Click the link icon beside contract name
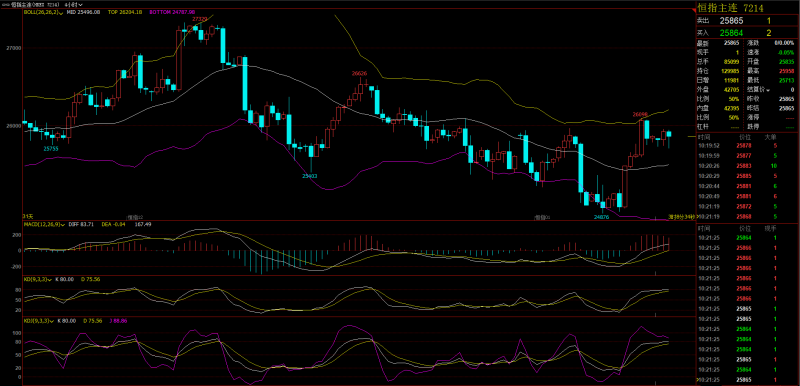Viewport: 800px width, 386px height. [x=7, y=5]
